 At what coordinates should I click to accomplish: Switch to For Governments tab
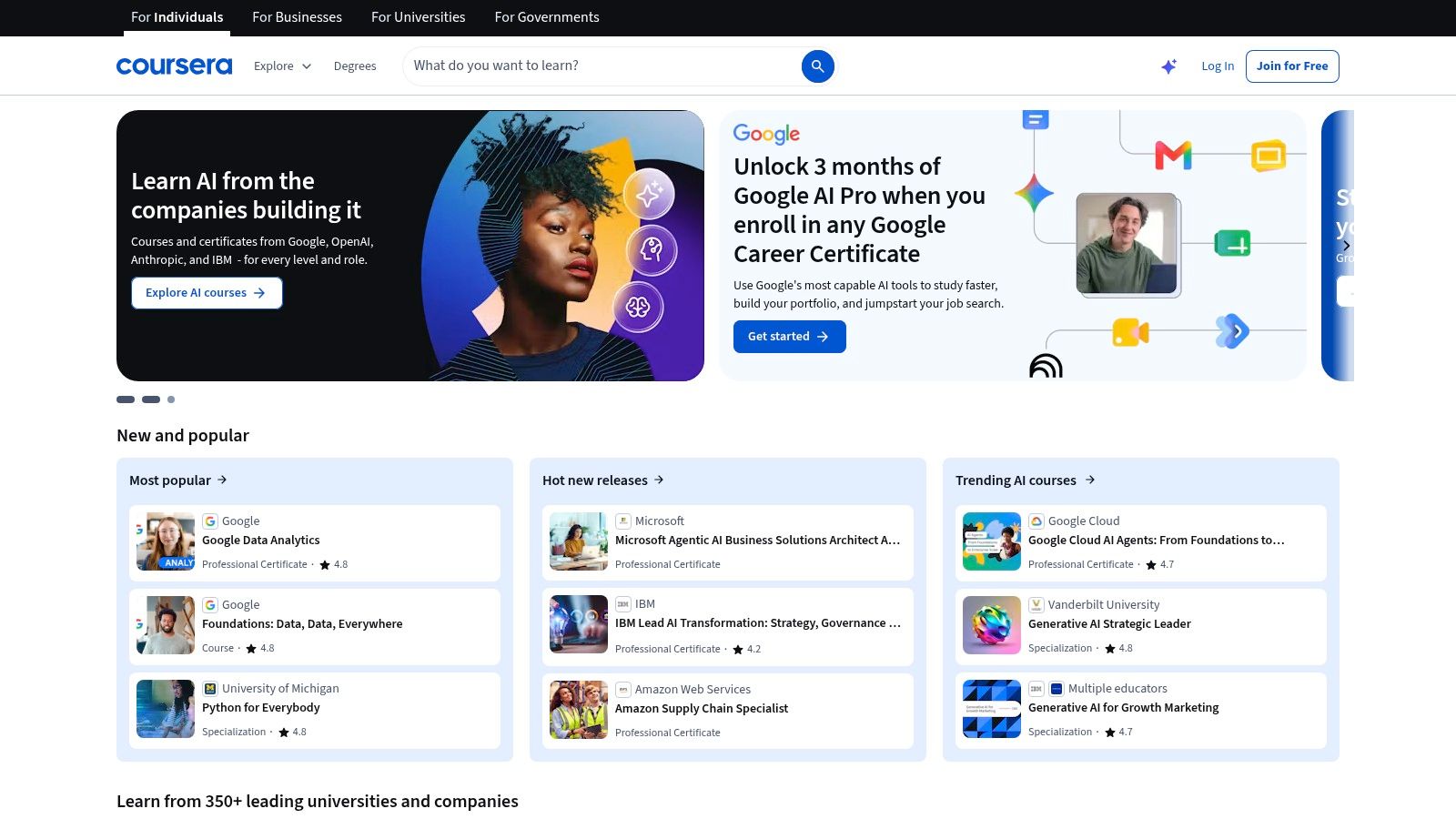click(547, 17)
